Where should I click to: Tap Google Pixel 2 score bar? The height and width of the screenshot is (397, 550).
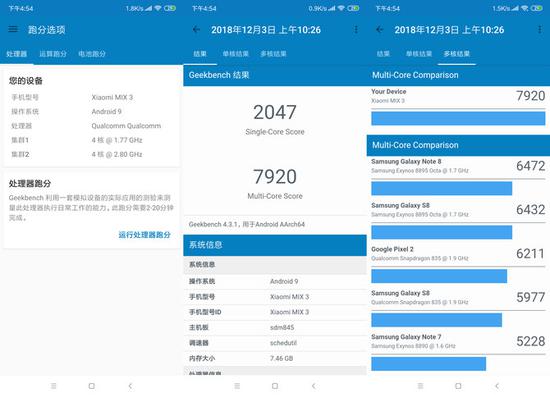439,276
